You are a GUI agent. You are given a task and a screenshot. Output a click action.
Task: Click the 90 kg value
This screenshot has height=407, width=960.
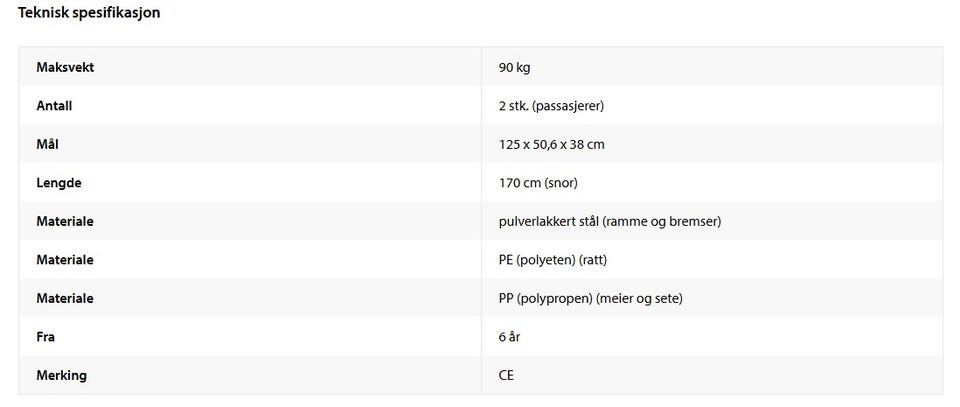coord(514,68)
